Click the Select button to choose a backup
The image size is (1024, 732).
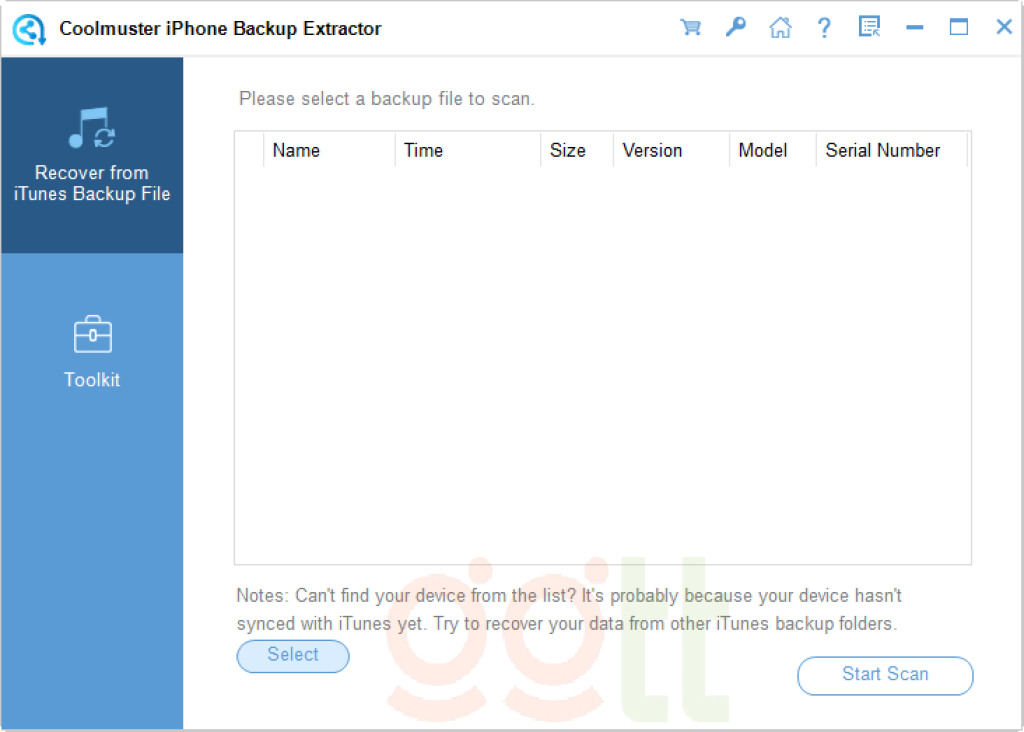click(x=292, y=656)
